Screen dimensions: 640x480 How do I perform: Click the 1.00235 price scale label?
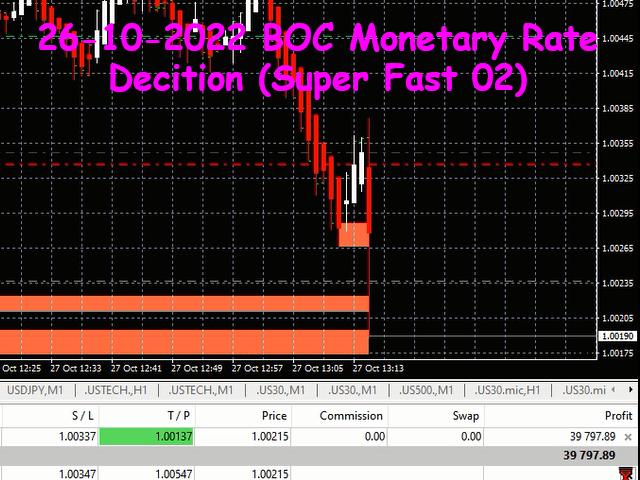[x=620, y=283]
